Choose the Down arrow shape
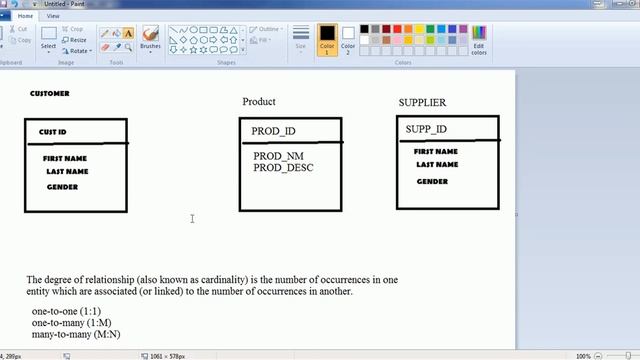640x360 pixels. (173, 50)
